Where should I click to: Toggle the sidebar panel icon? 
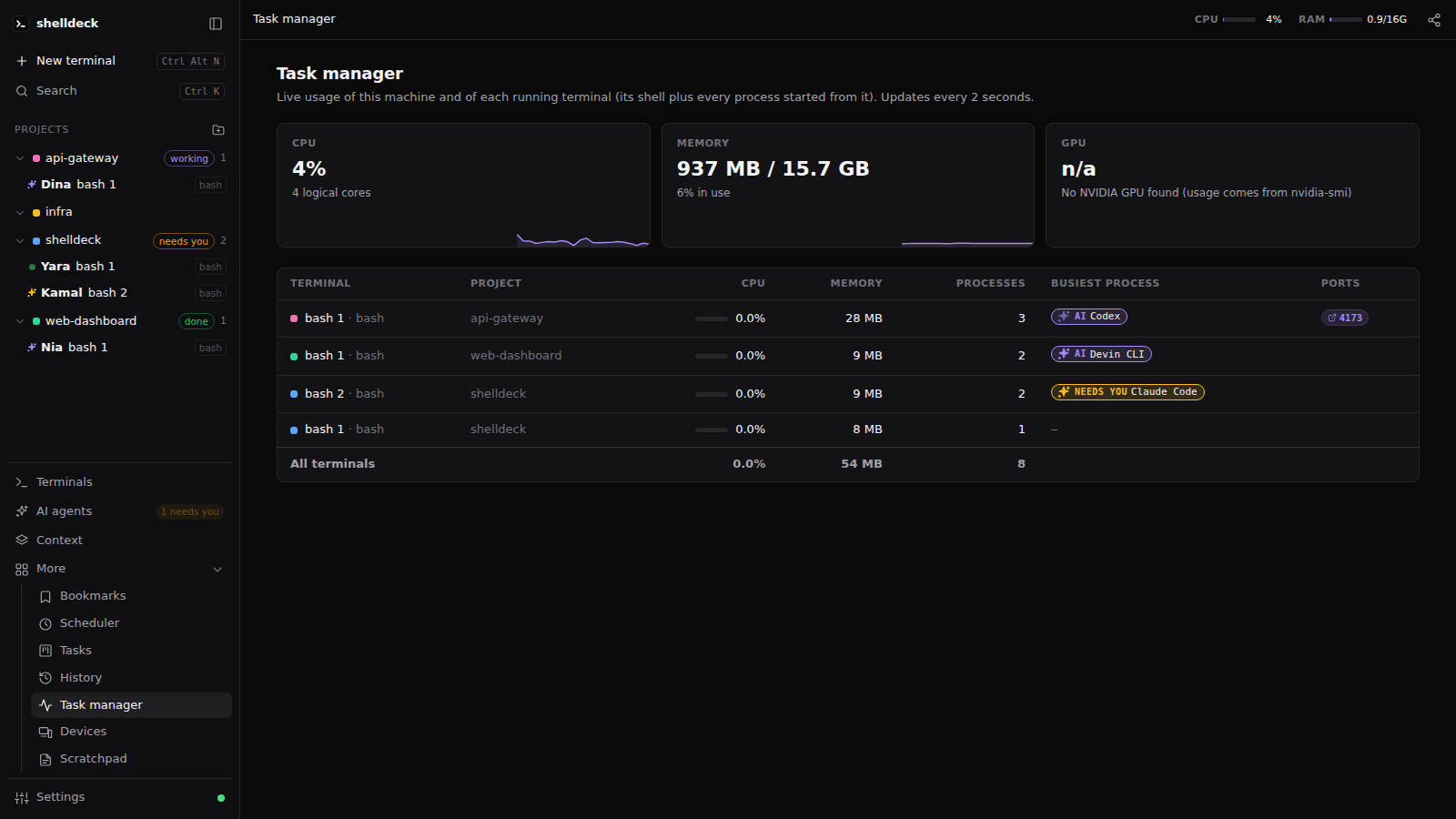coord(216,24)
